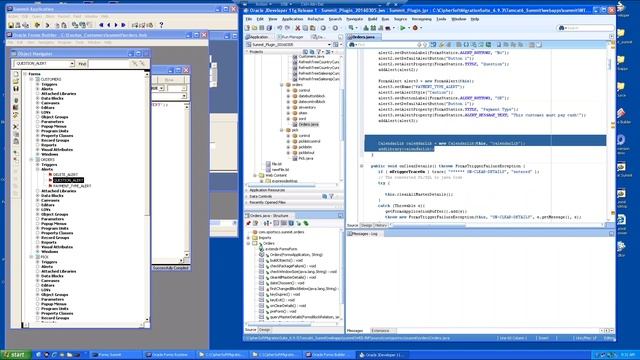640x360 pixels.
Task: Open the Versioning menu in JDeveloper
Action: [422, 19]
